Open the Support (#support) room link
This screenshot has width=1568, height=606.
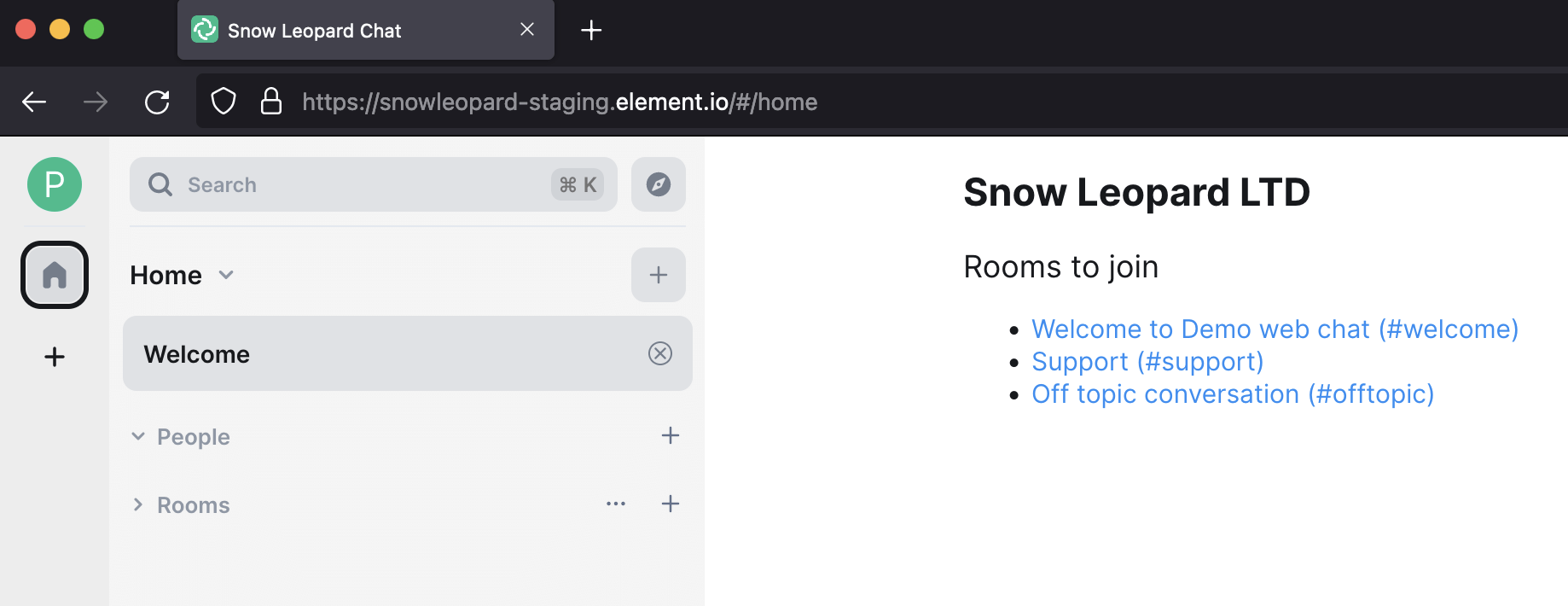coord(1147,361)
